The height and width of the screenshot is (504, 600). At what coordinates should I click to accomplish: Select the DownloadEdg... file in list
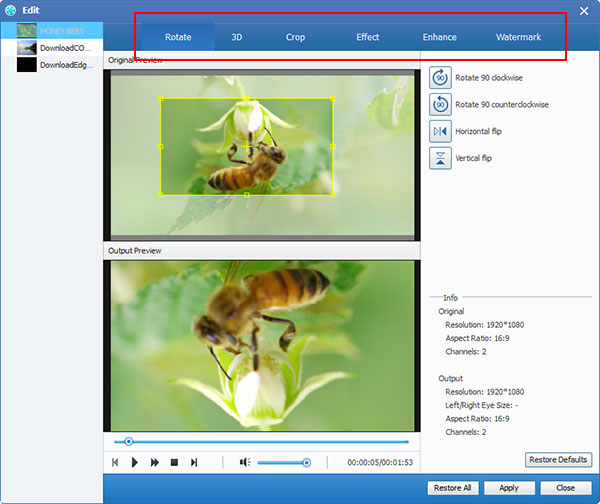[x=52, y=65]
